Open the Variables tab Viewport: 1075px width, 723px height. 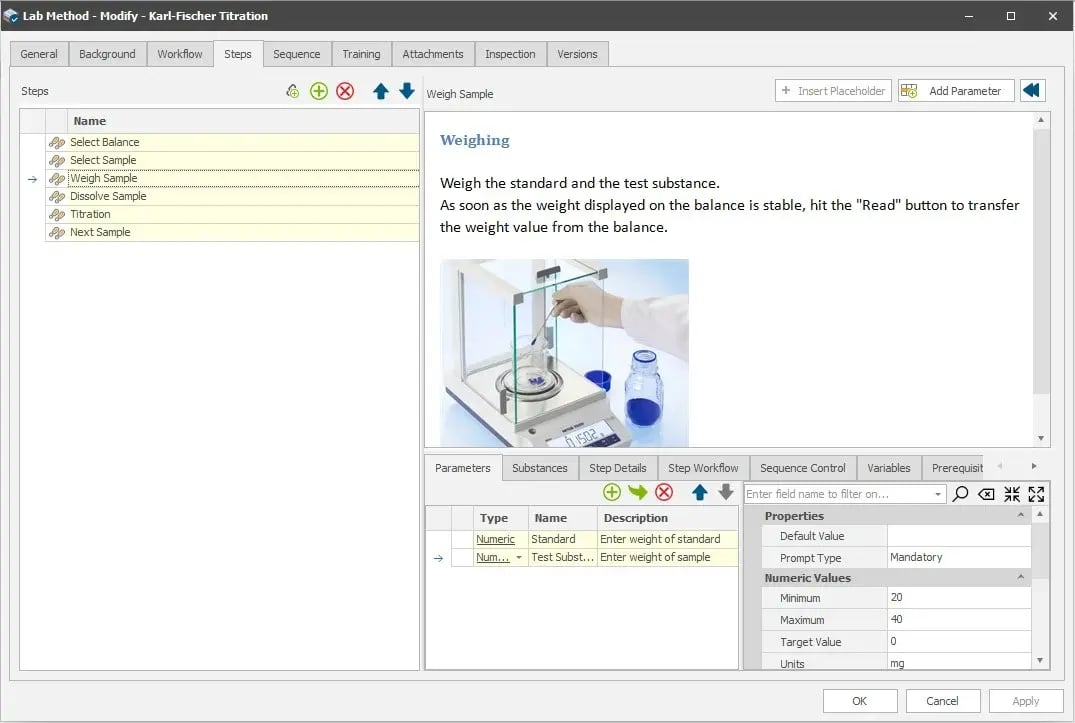click(889, 468)
